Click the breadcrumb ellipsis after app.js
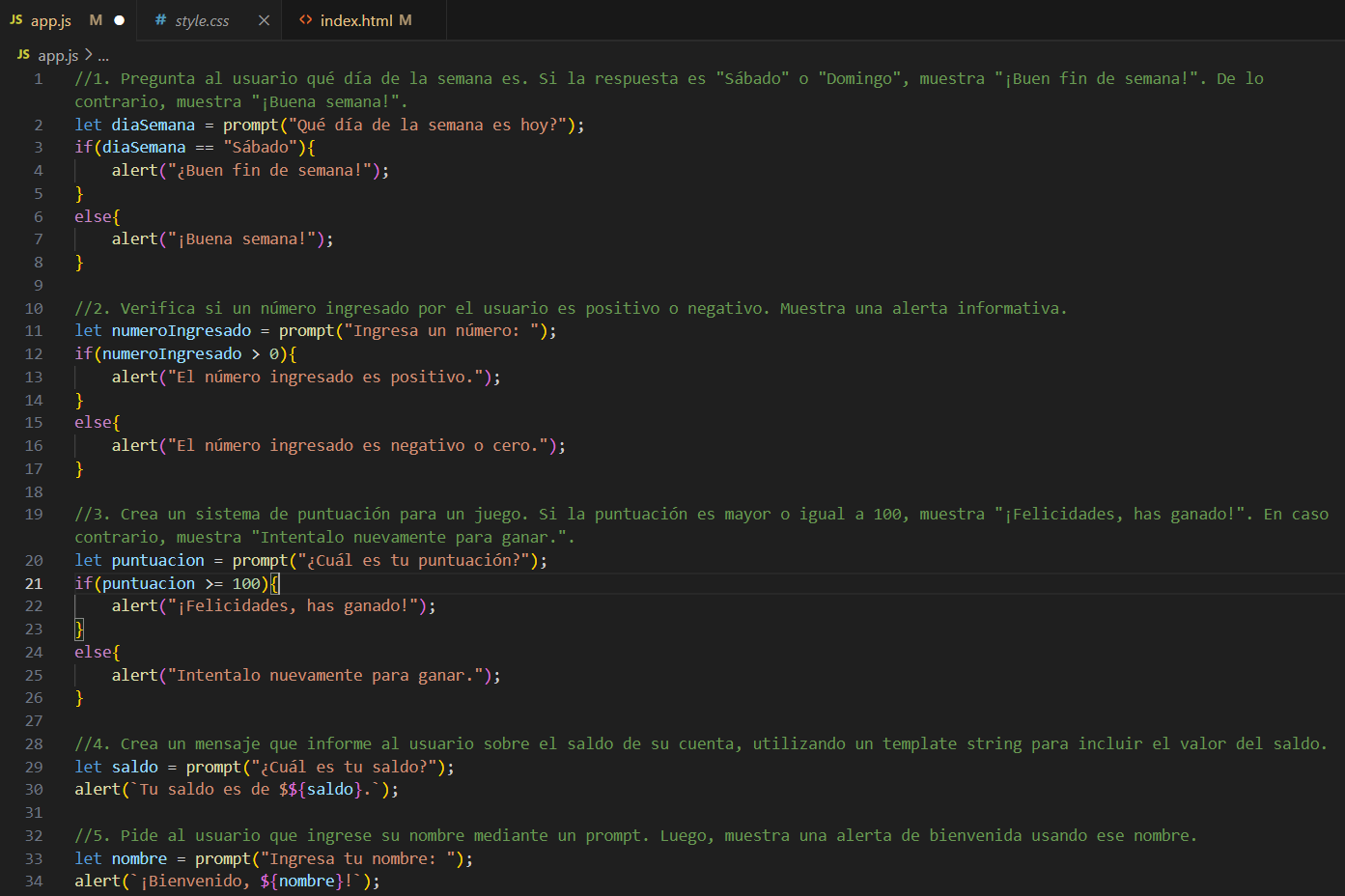The image size is (1345, 896). pos(103,56)
